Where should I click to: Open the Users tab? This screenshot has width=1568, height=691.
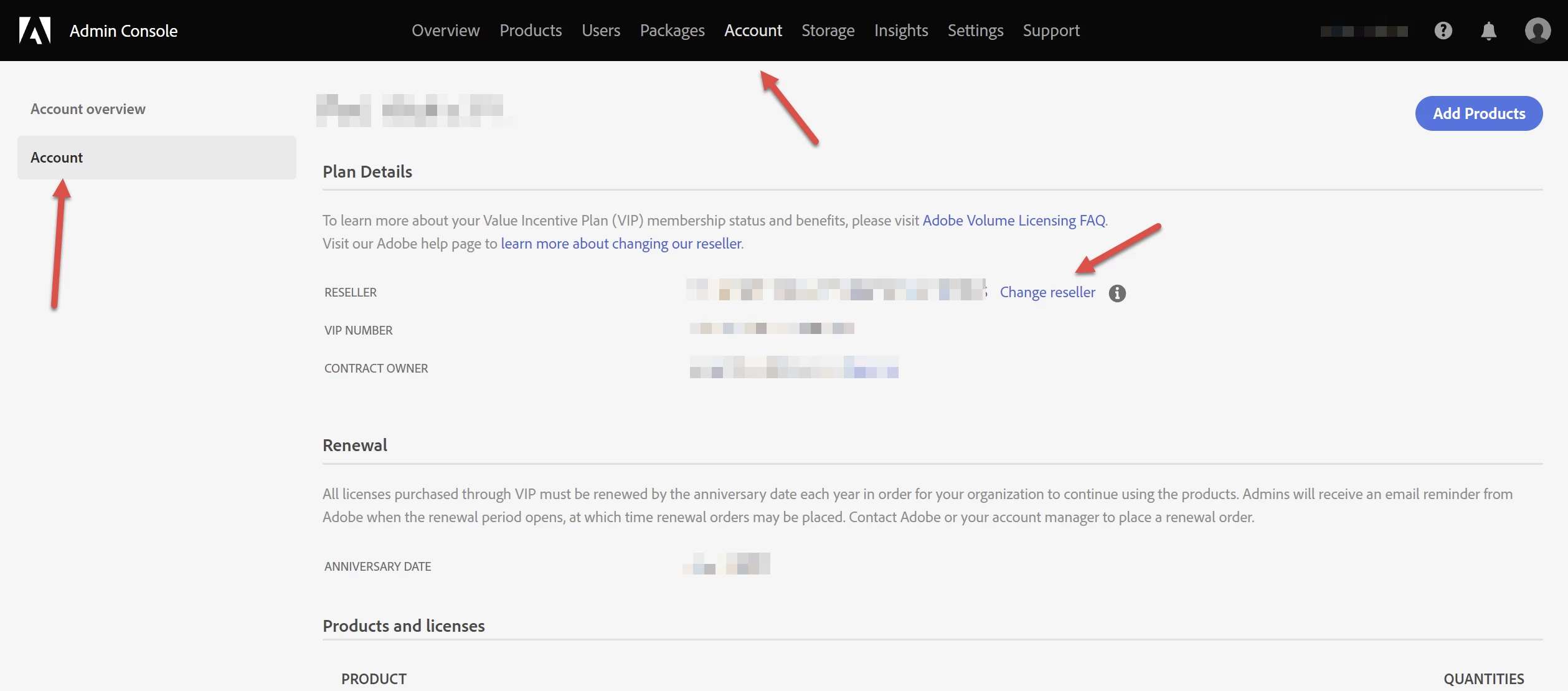point(601,31)
